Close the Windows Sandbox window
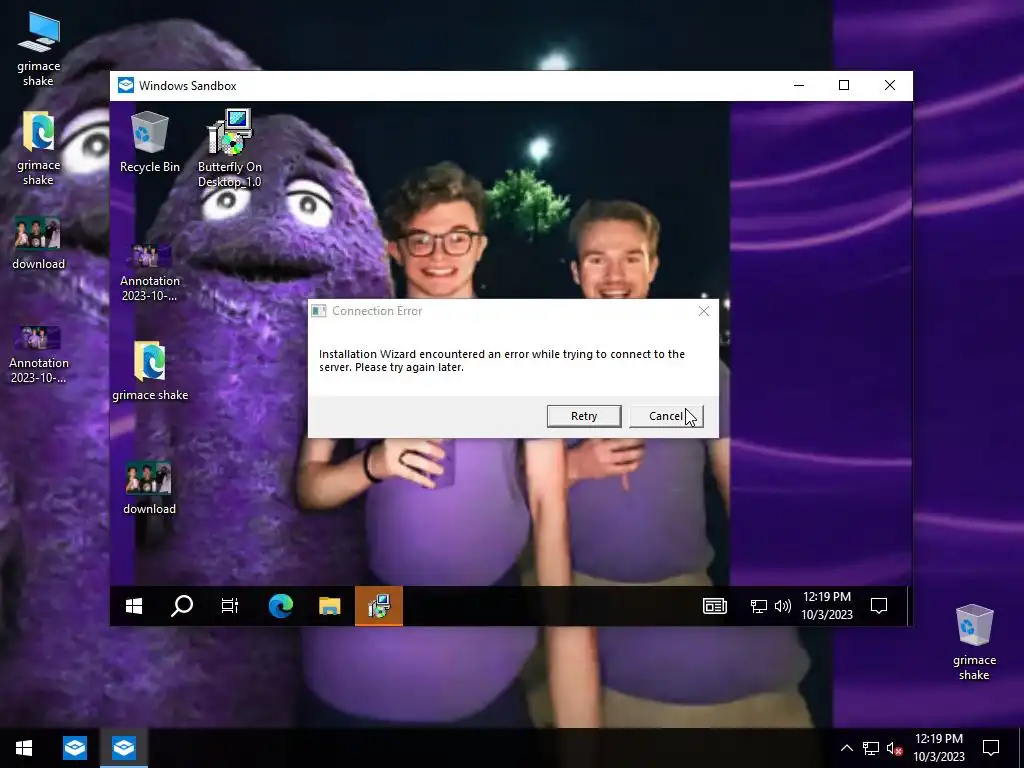The width and height of the screenshot is (1024, 768). click(x=889, y=86)
